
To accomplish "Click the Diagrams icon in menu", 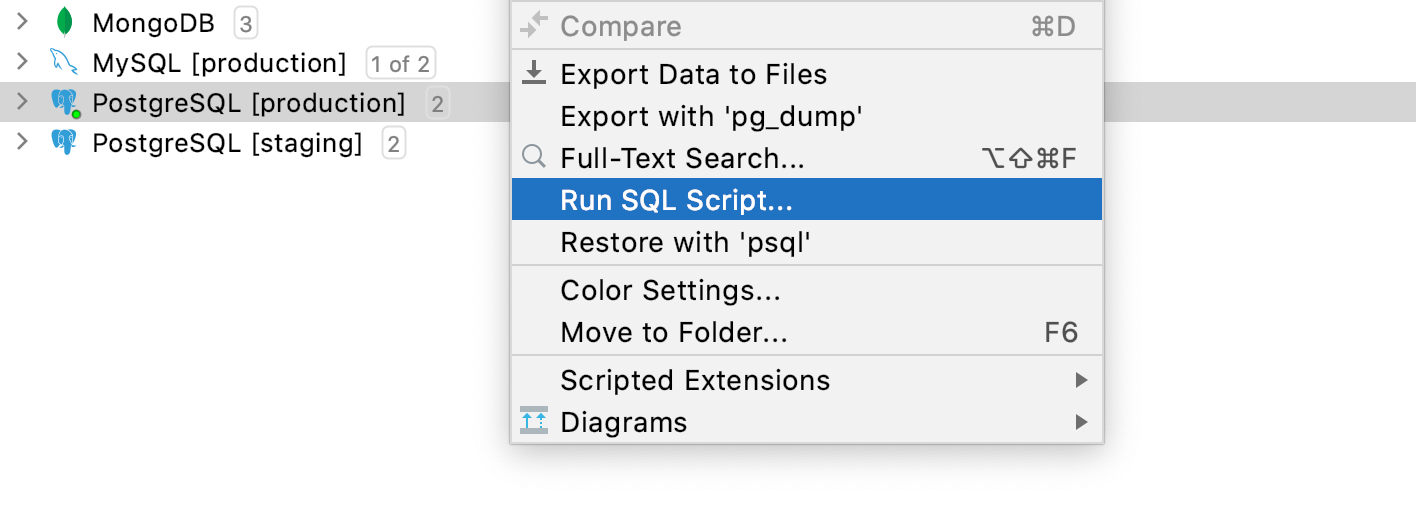I will 535,421.
